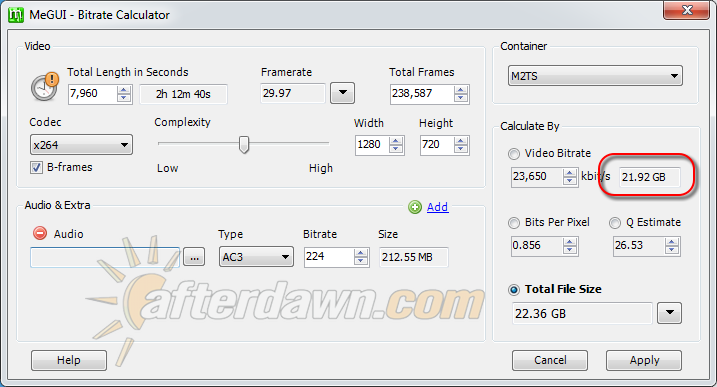Open the x264 Codec dropdown
Viewport: 717px width, 387px height.
click(81, 145)
